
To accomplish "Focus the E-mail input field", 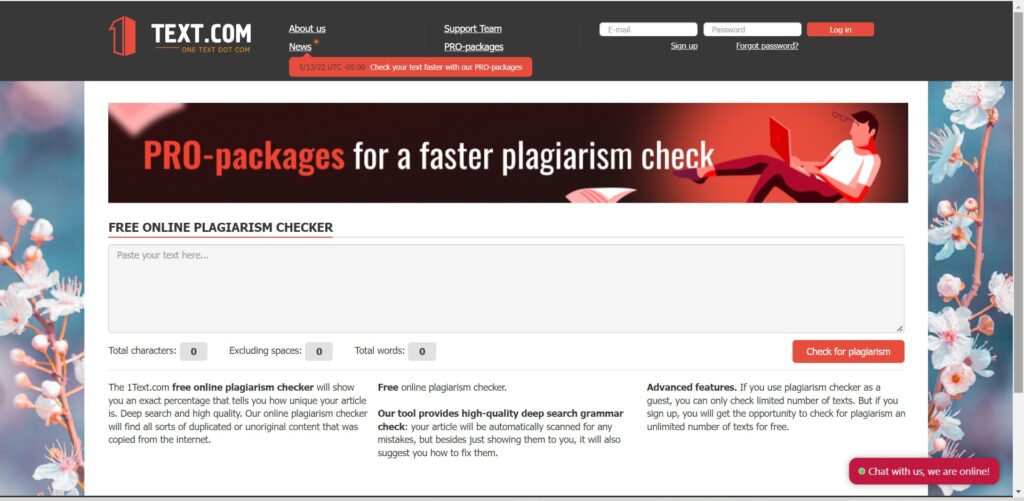I will (648, 29).
